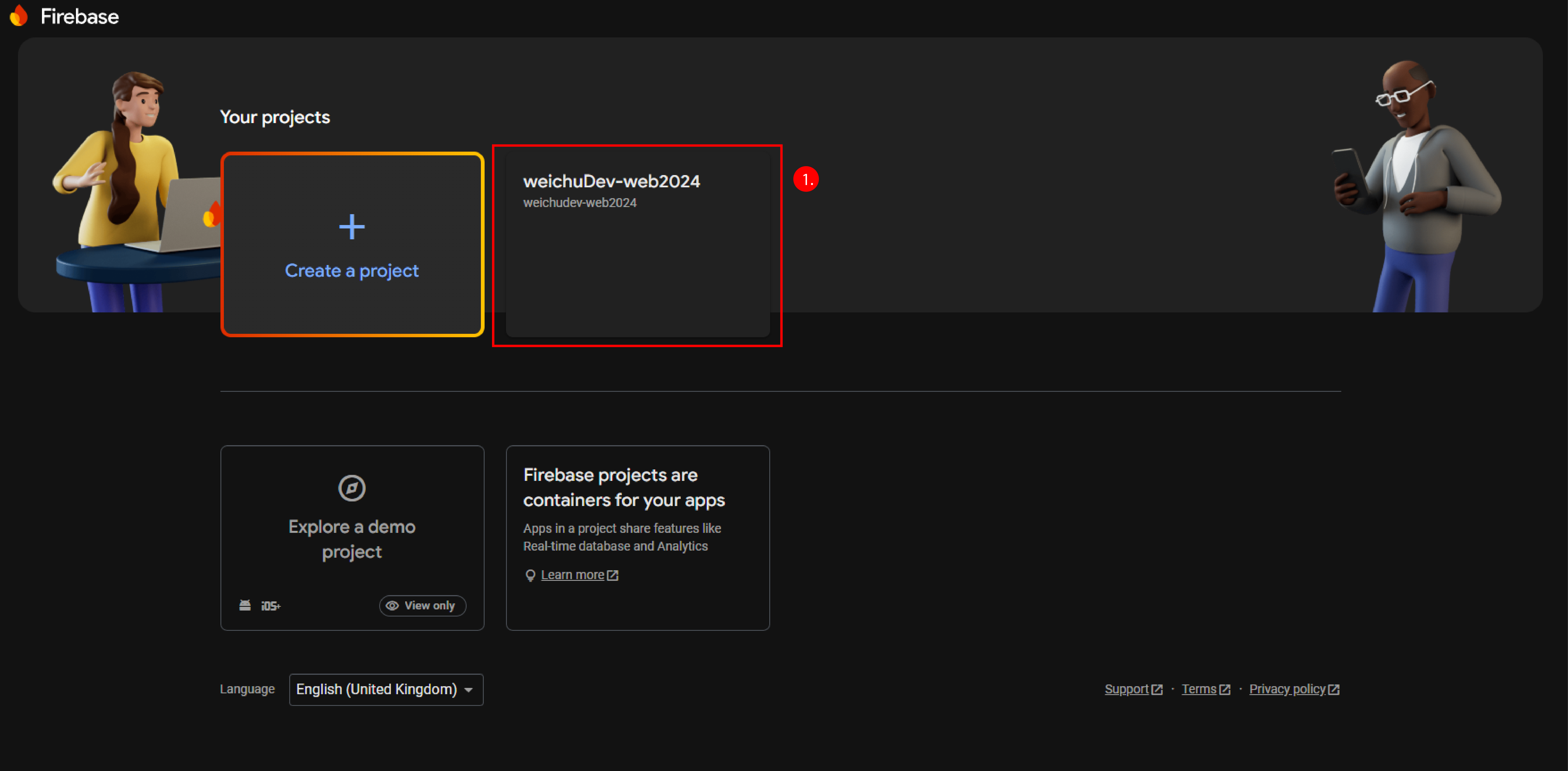Screen dimensions: 1568x771
Task: Click the language dropdown arrow
Action: tap(469, 690)
